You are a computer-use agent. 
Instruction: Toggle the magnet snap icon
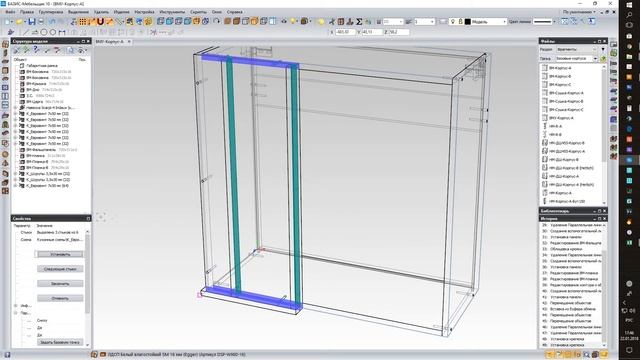point(100,22)
